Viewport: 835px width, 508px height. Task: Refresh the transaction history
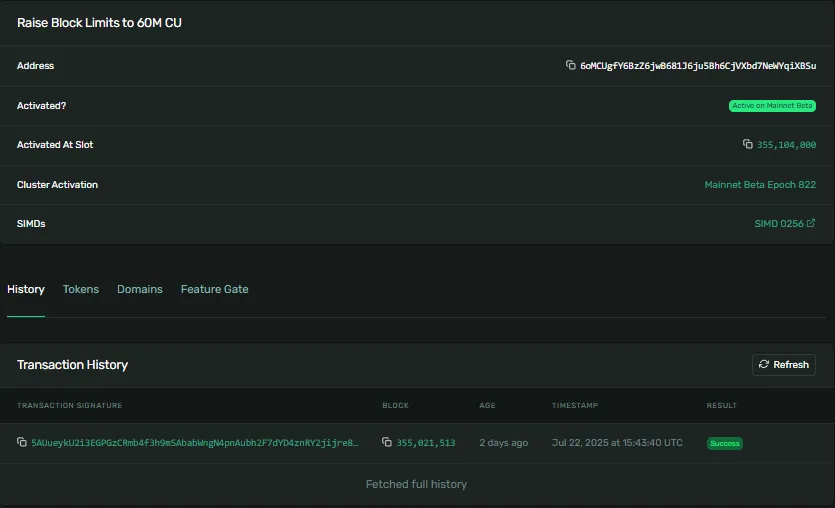click(783, 365)
